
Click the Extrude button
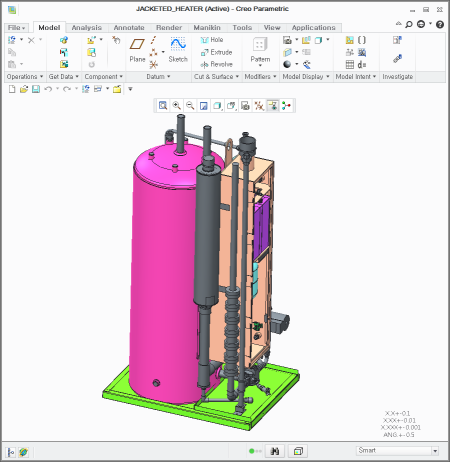(216, 52)
